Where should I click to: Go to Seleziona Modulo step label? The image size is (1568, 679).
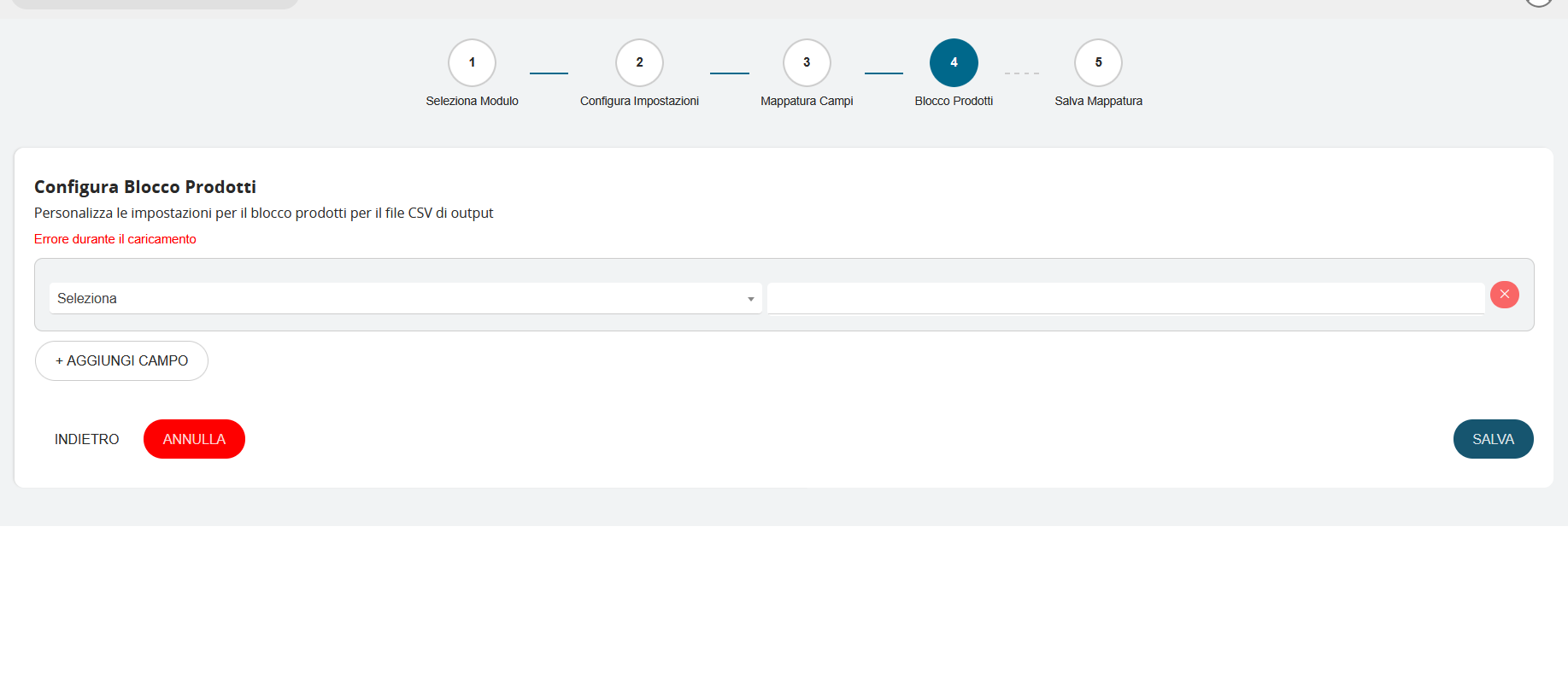[x=472, y=101]
